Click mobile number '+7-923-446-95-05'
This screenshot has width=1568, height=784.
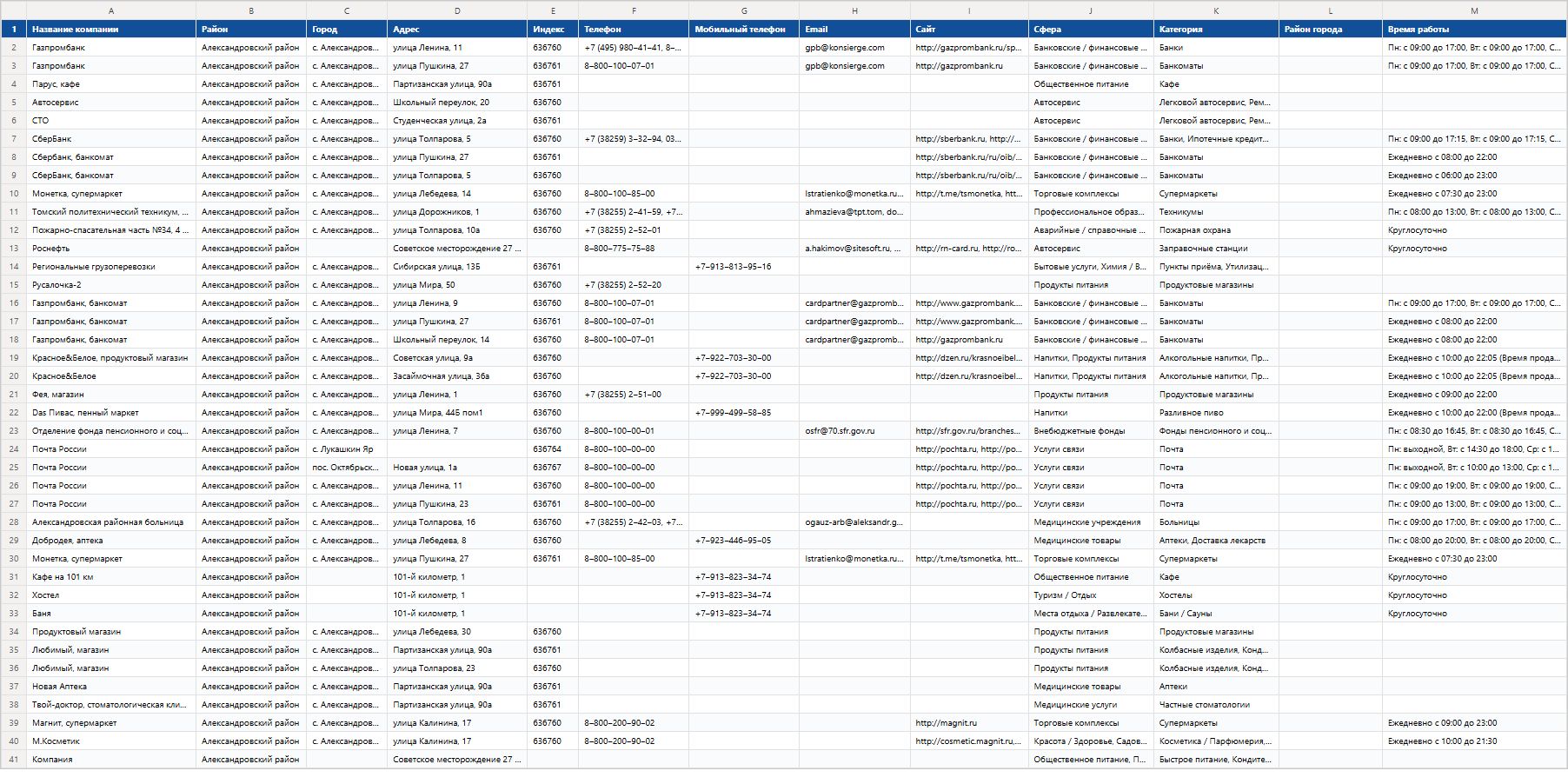pyautogui.click(x=744, y=541)
